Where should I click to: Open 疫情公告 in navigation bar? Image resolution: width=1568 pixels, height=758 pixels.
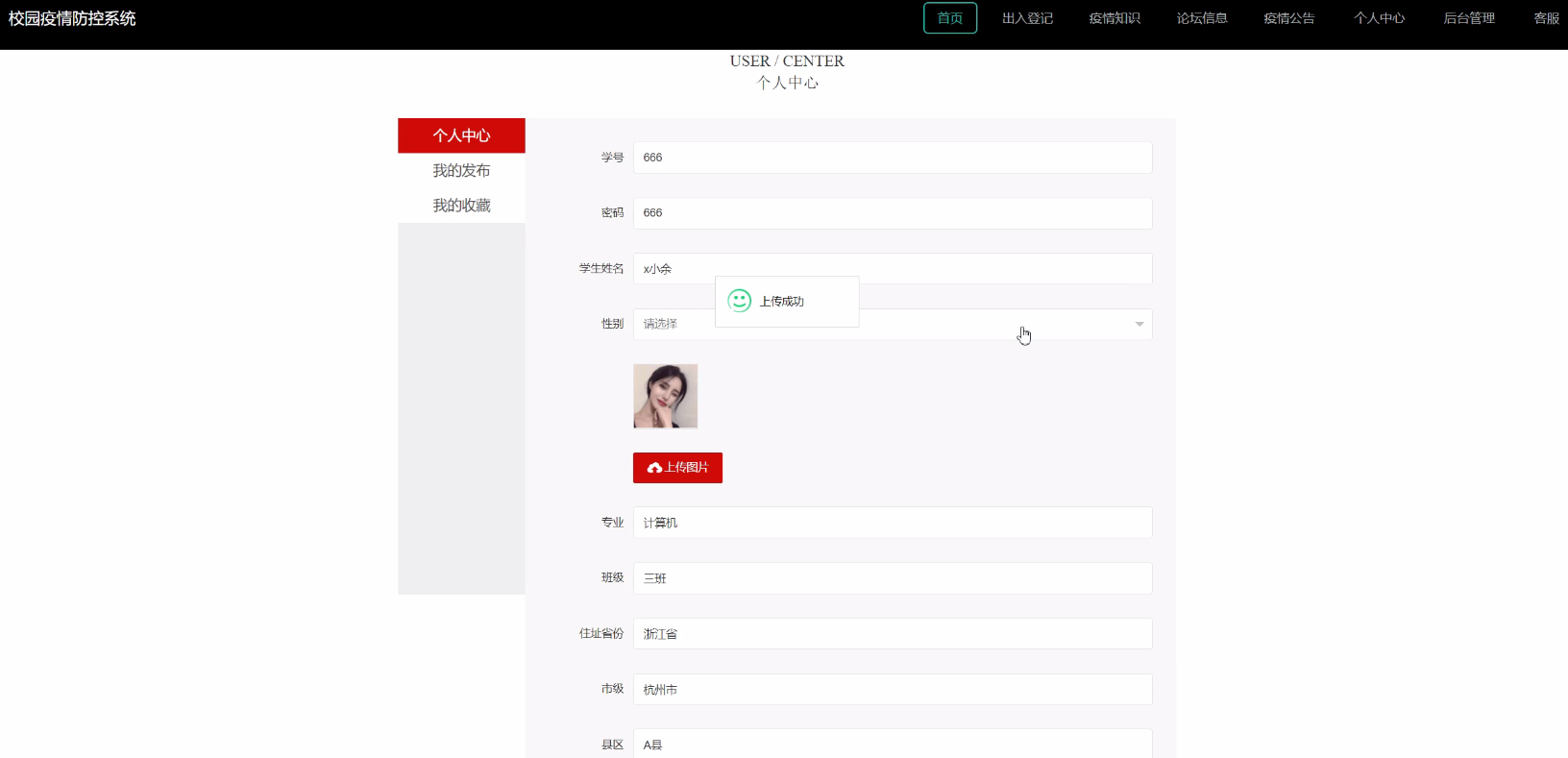pyautogui.click(x=1288, y=18)
